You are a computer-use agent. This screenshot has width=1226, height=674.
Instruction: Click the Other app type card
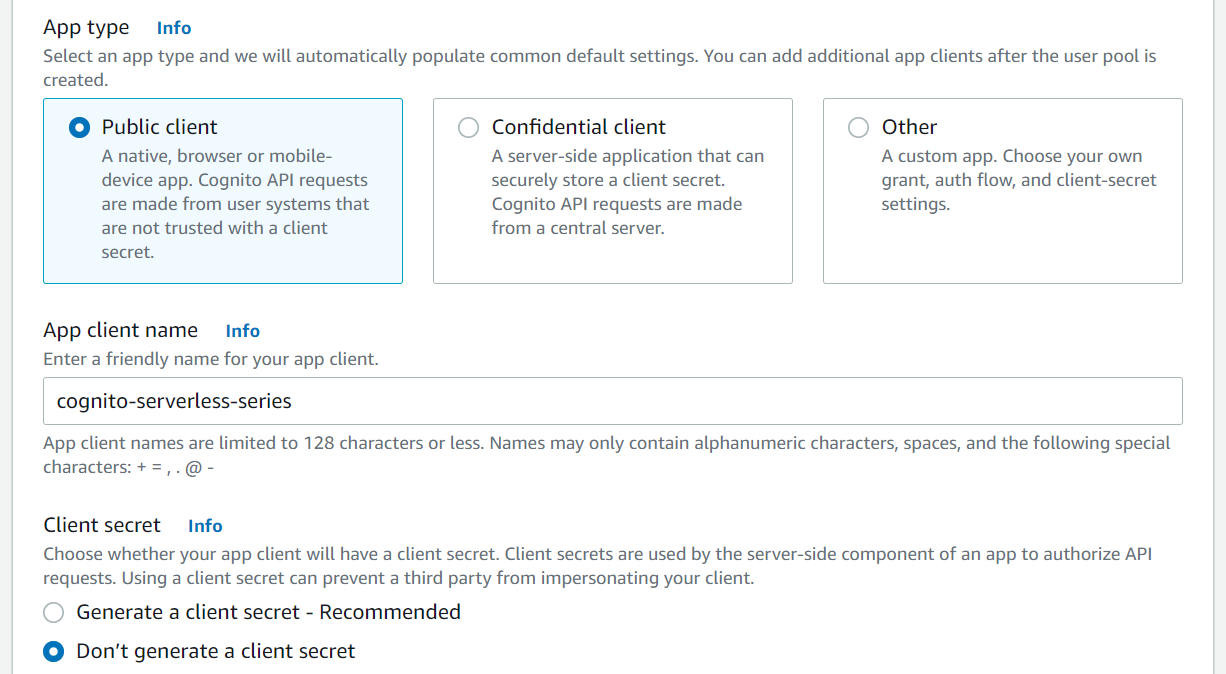1002,190
